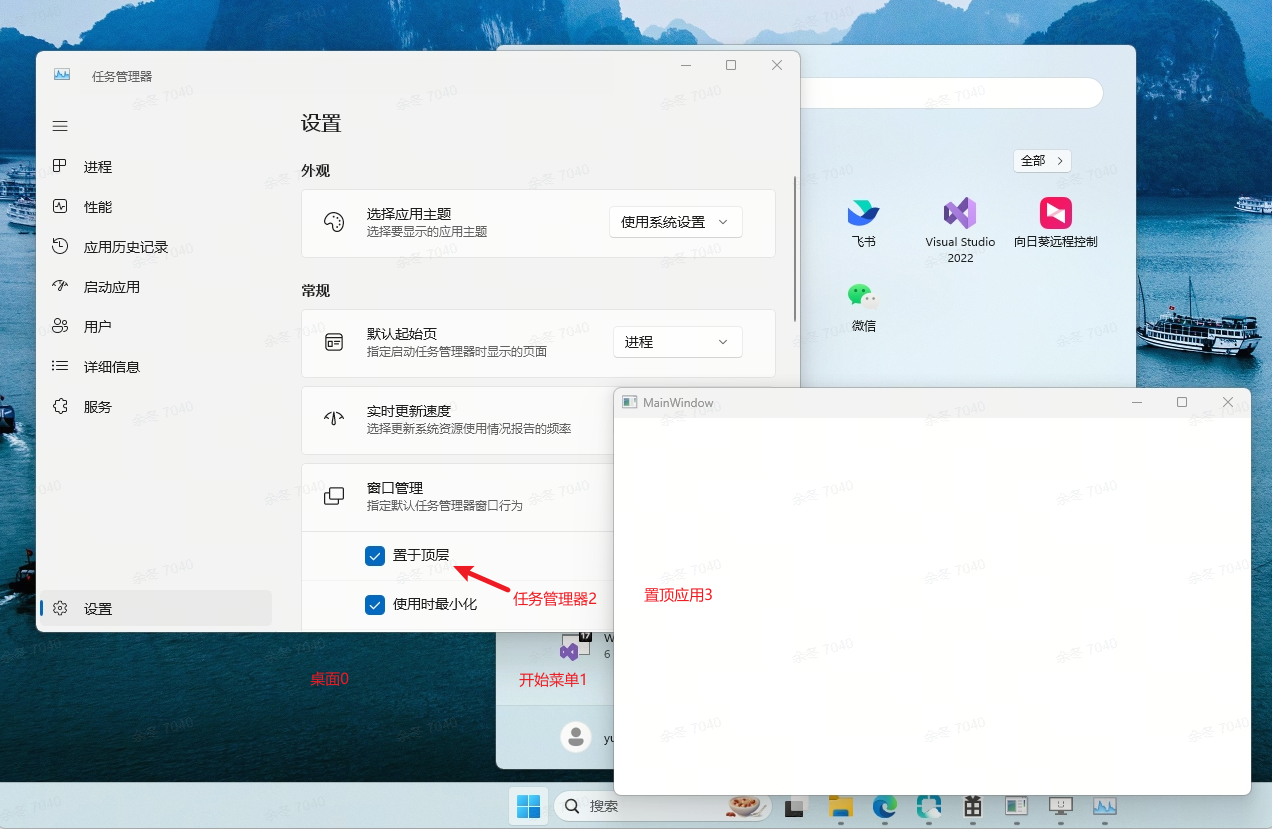Uncheck the 使用时最小化 checkbox
1272x829 pixels.
(x=375, y=604)
